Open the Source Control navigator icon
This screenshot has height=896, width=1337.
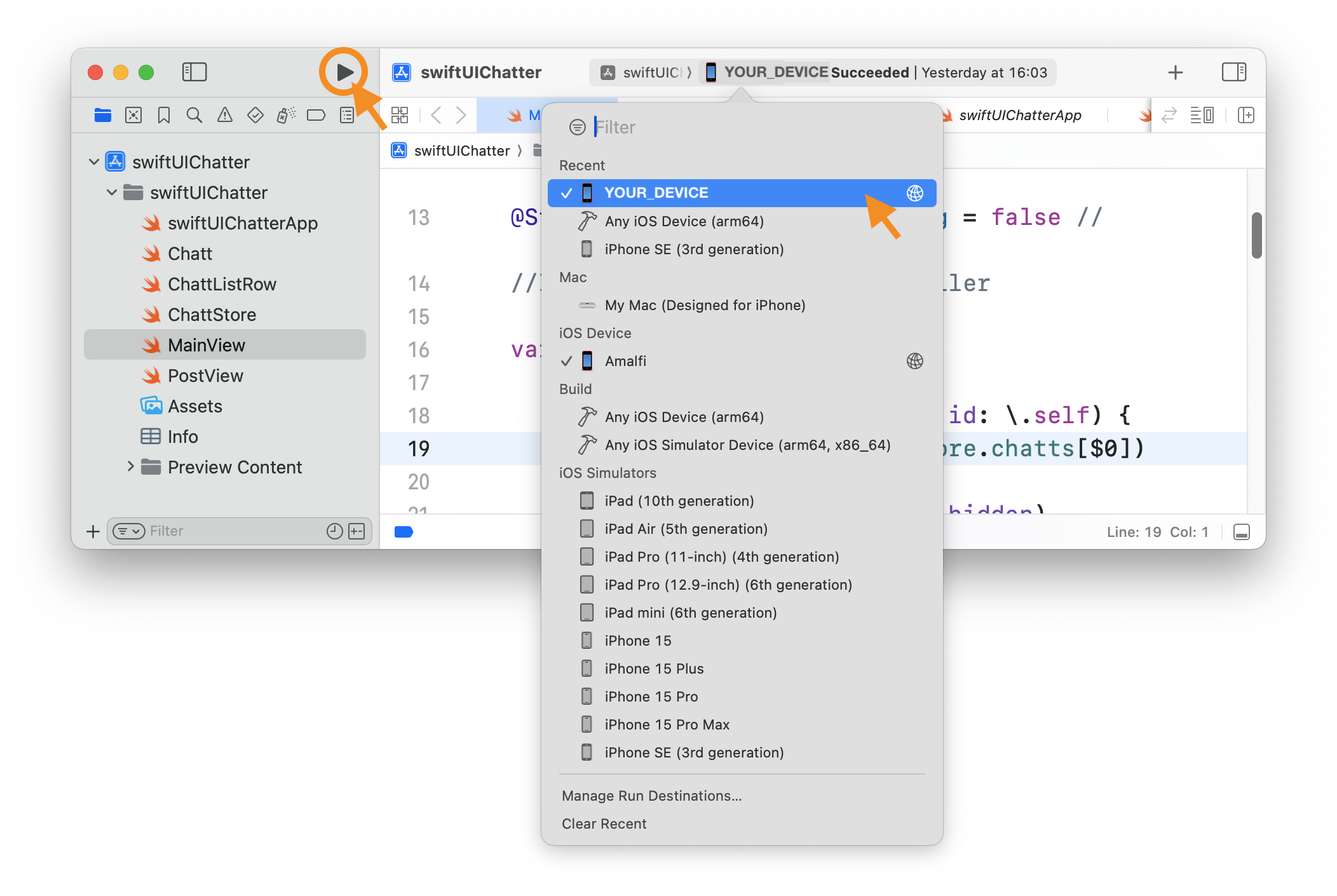[133, 115]
